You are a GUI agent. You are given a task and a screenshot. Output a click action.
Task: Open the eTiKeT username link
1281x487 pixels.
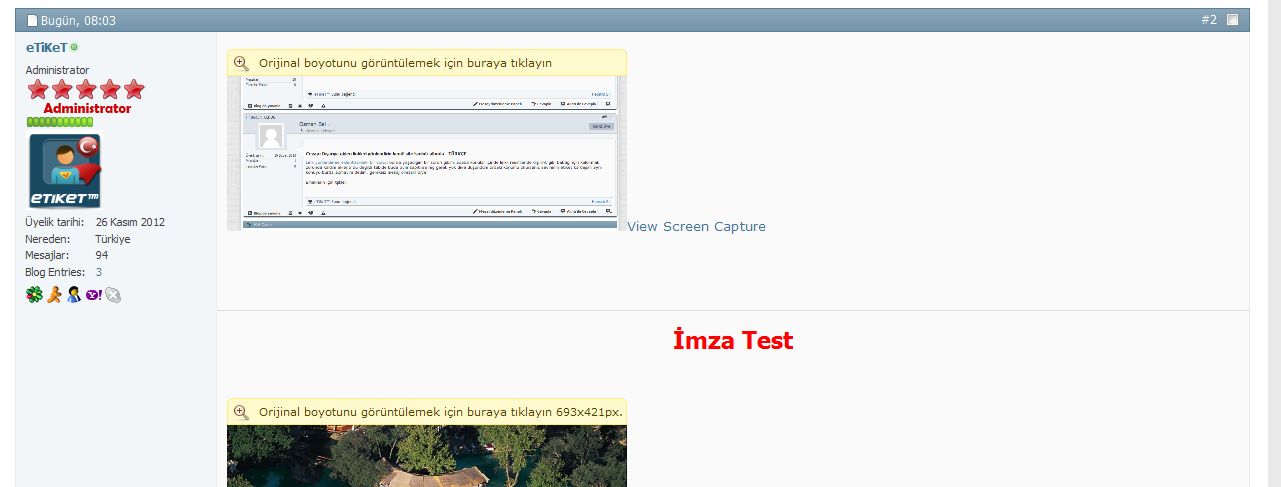tap(46, 47)
